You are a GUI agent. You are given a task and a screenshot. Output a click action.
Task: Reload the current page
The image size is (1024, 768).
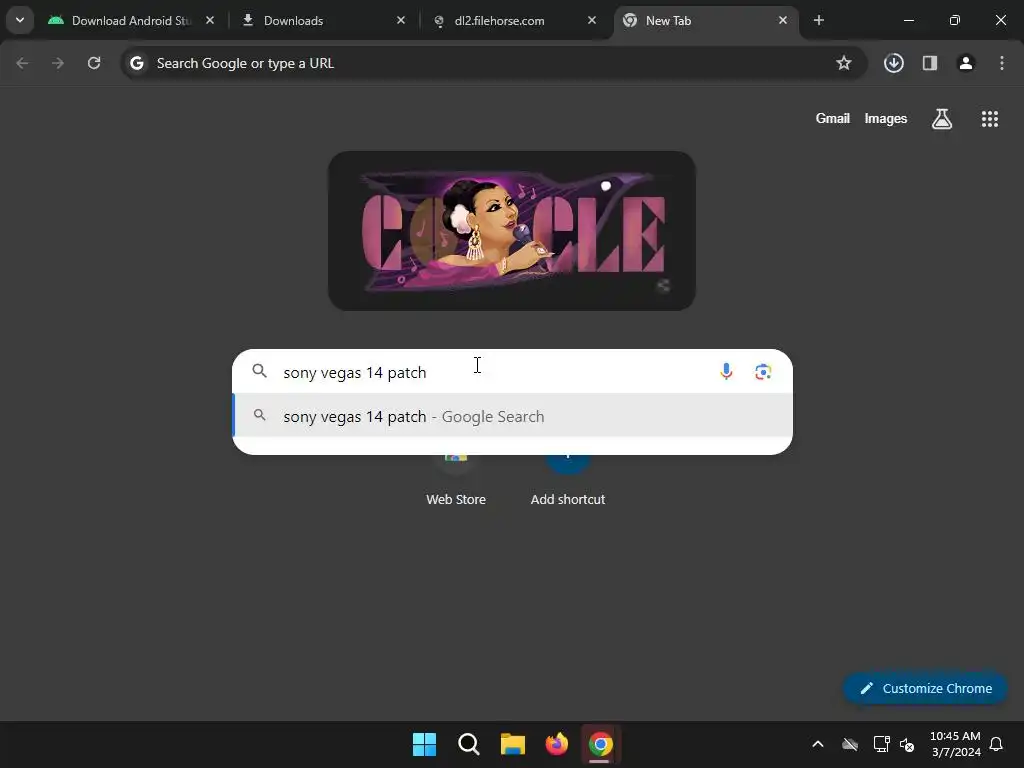click(94, 63)
